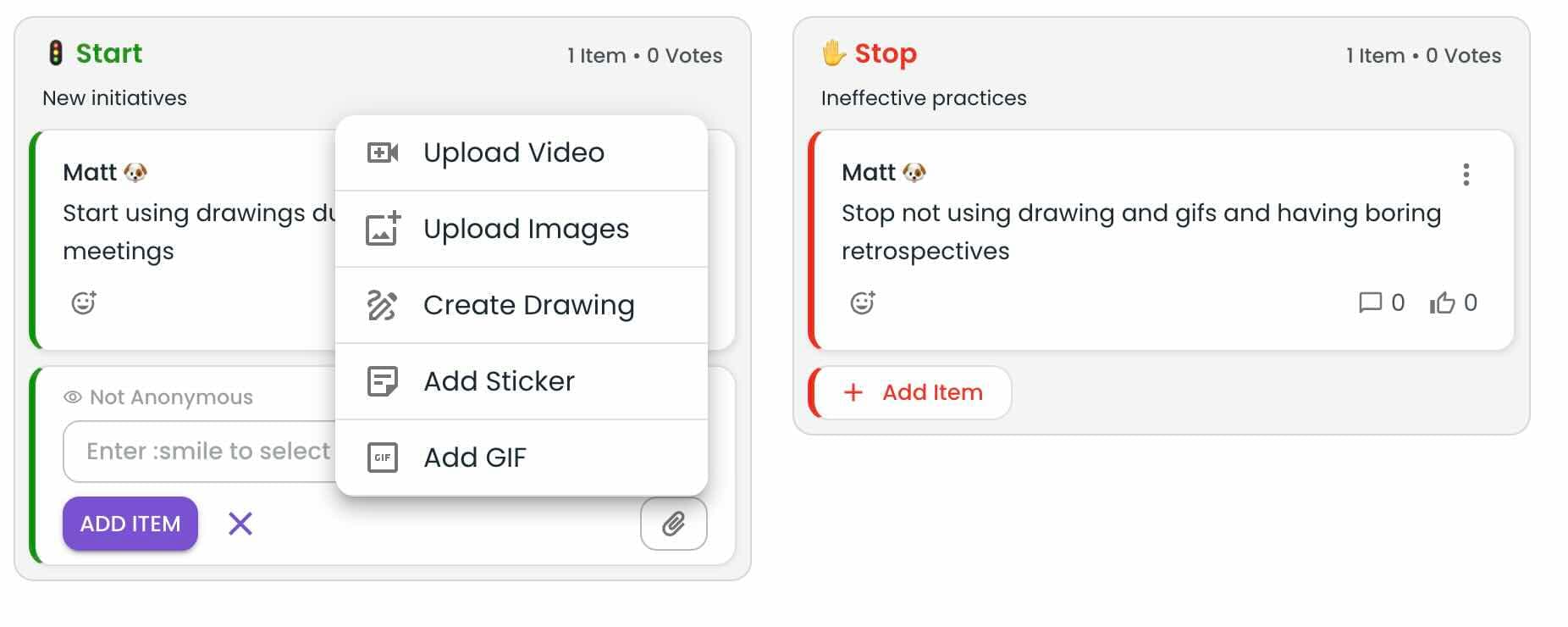Open three-dot menu on Stop card
1568x627 pixels.
click(x=1466, y=175)
